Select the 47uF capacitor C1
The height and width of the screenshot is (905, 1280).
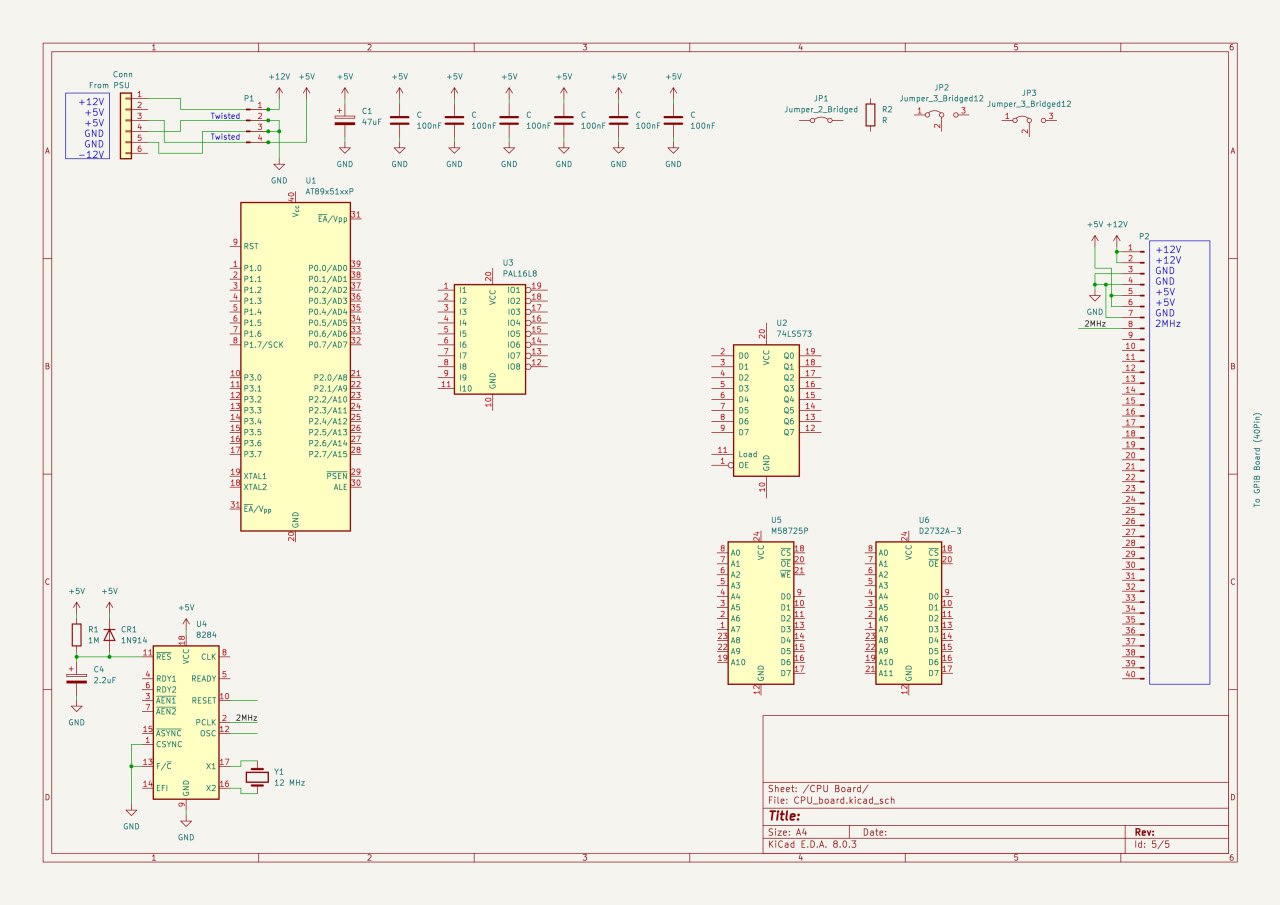click(345, 119)
